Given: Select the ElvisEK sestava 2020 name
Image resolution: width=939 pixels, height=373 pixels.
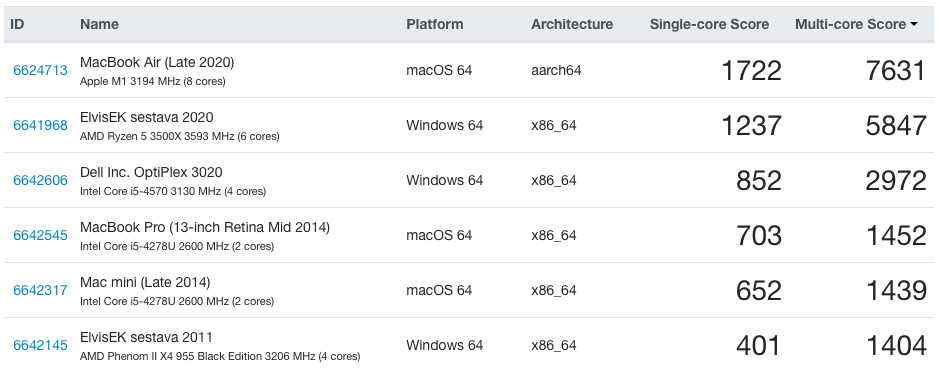Looking at the screenshot, I should 147,117.
